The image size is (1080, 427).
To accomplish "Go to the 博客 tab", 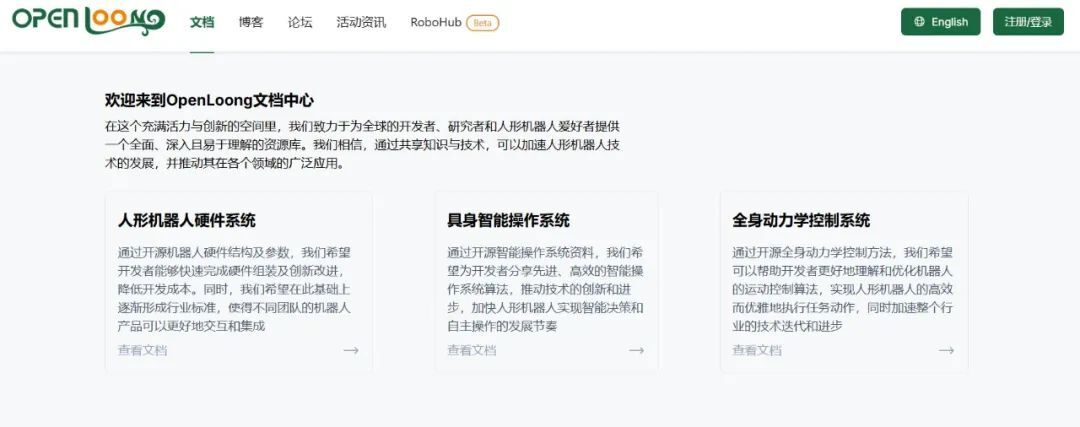I will click(x=251, y=22).
